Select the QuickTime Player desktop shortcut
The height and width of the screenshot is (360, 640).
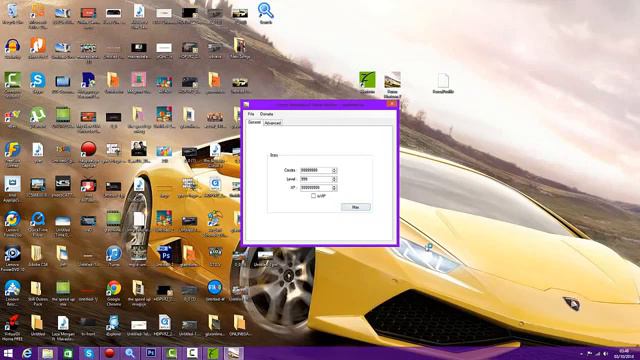pyautogui.click(x=38, y=224)
